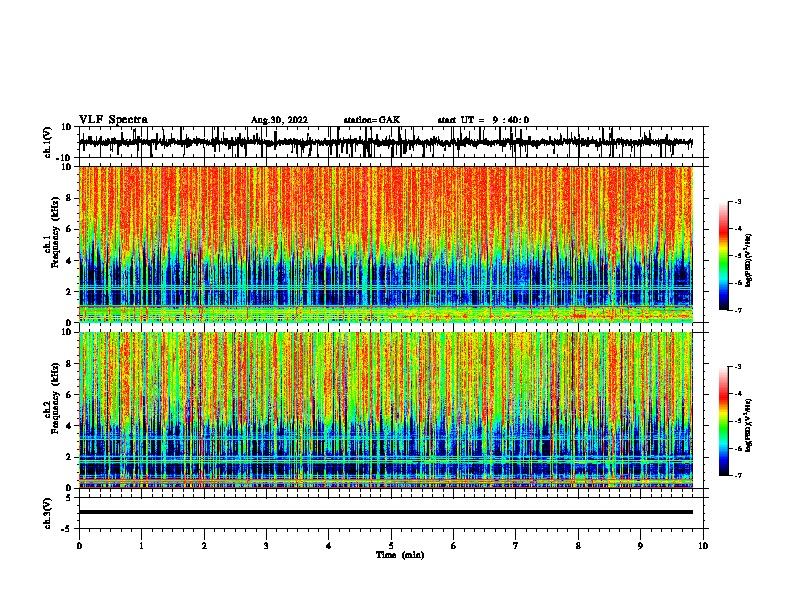This screenshot has width=792, height=612.
Task: Click the ch.1 "Frequency (kHz)" axis label
Action: click(56, 232)
